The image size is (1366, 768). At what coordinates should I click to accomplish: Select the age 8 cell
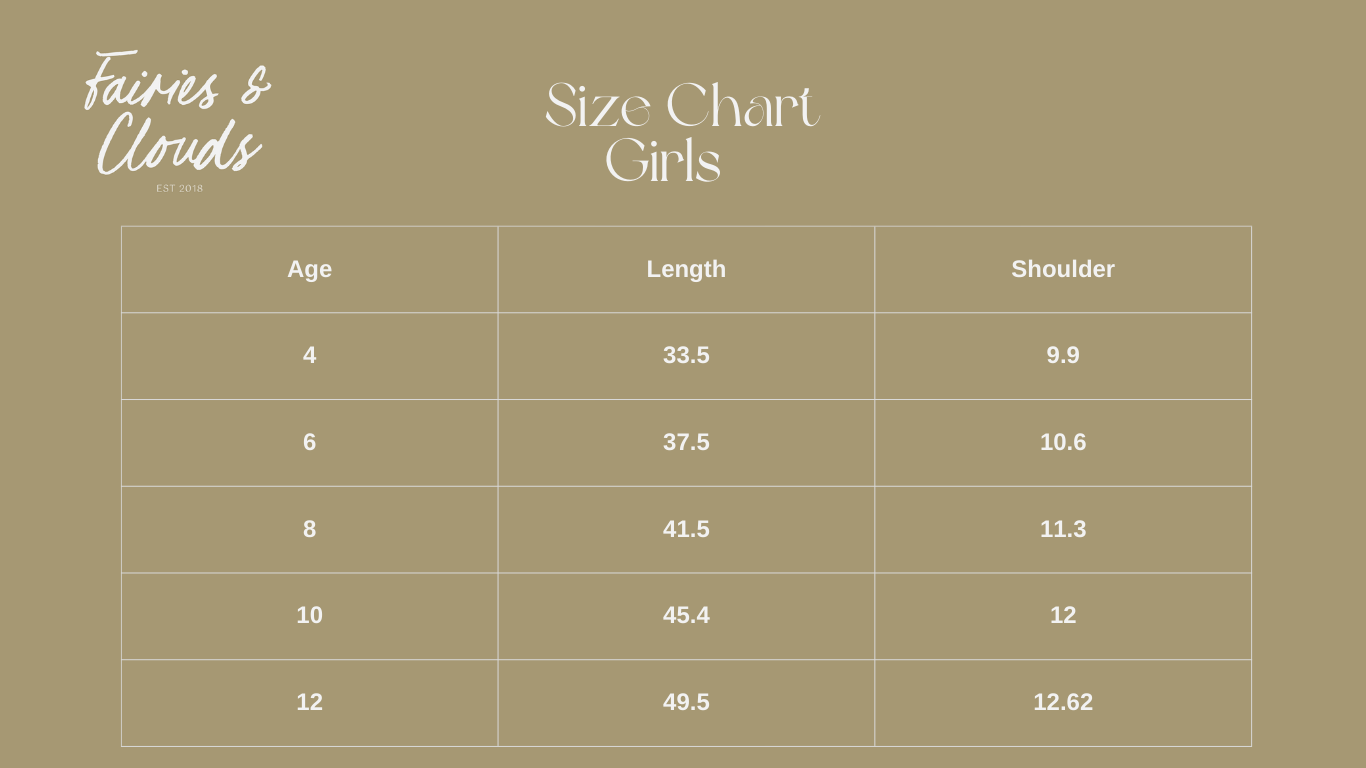(x=309, y=529)
